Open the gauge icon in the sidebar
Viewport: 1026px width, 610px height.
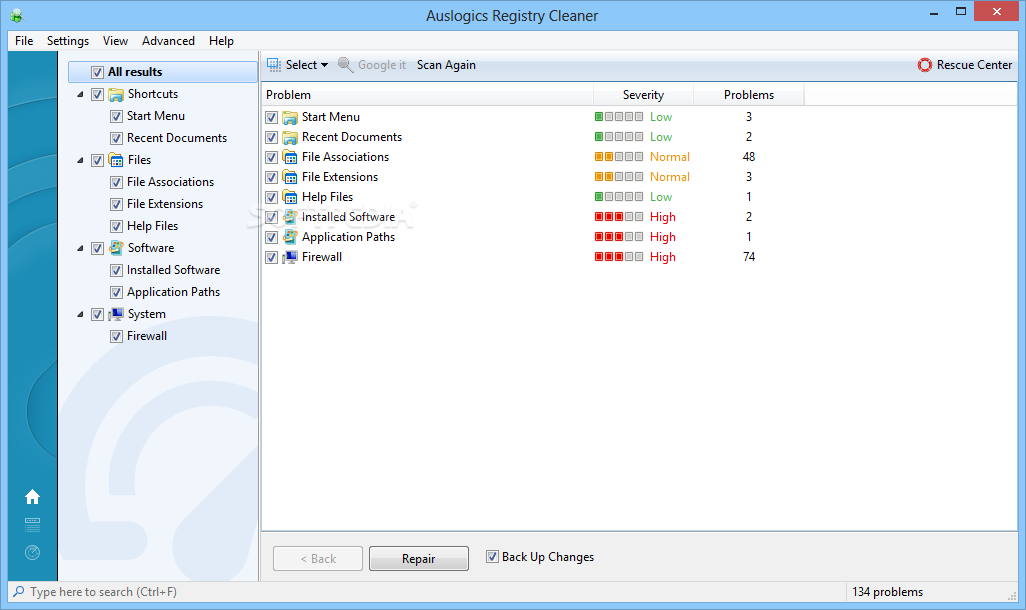pos(32,552)
